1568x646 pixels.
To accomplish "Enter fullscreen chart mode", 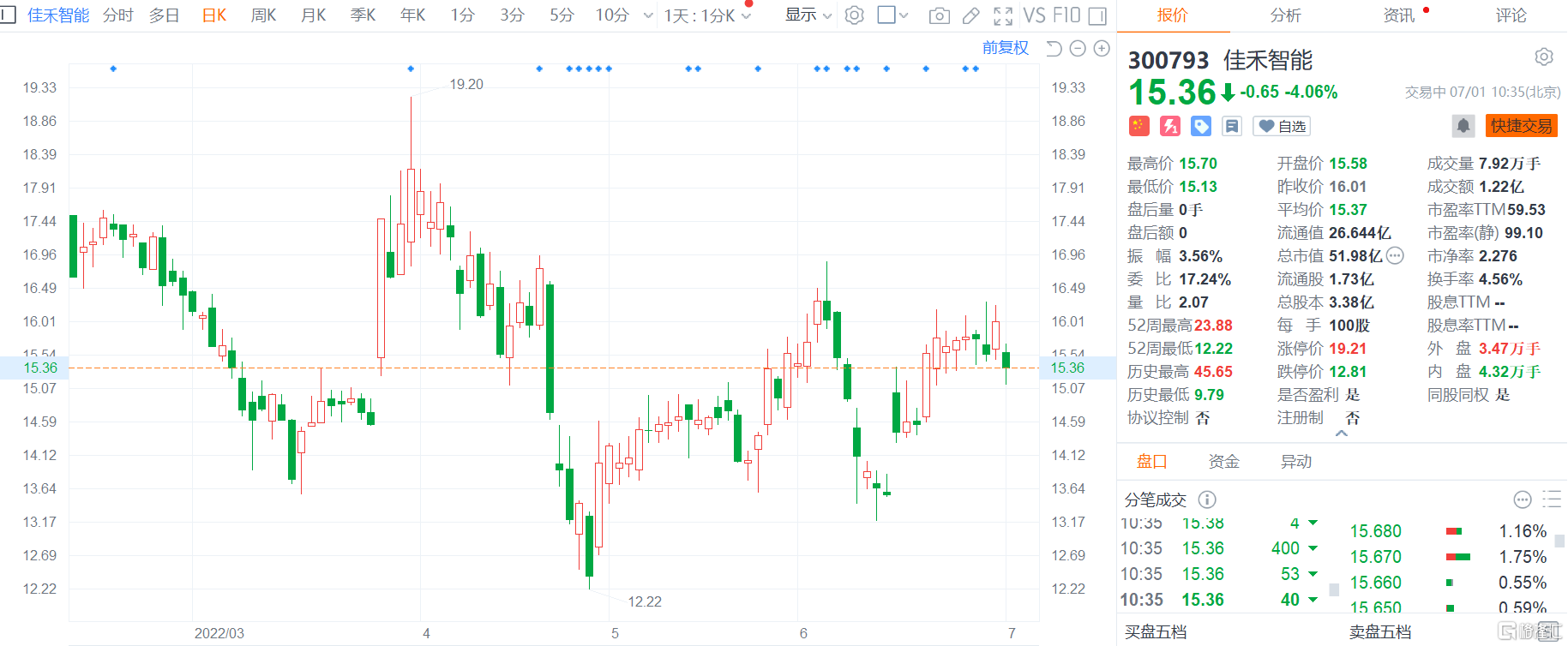I will tap(1002, 15).
